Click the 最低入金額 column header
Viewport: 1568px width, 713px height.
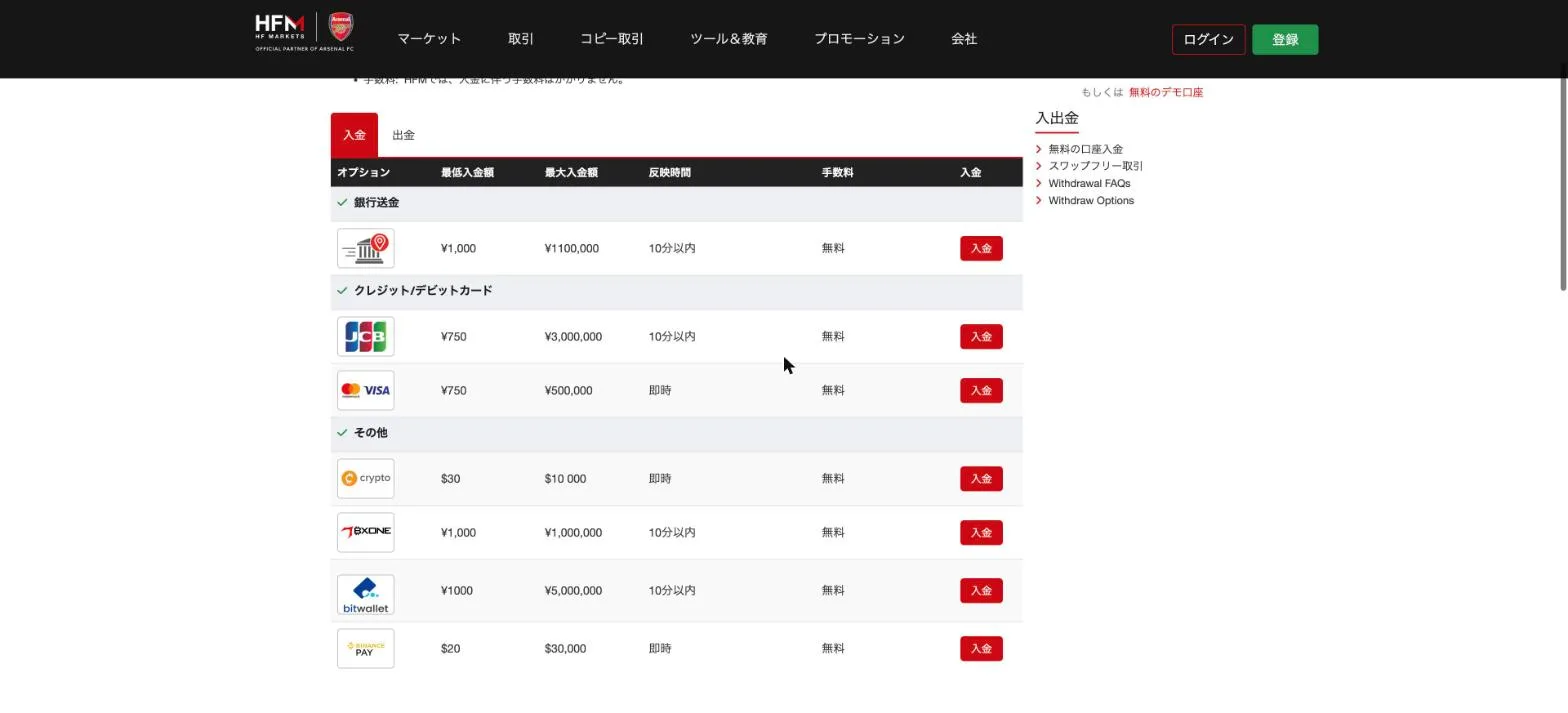point(467,173)
